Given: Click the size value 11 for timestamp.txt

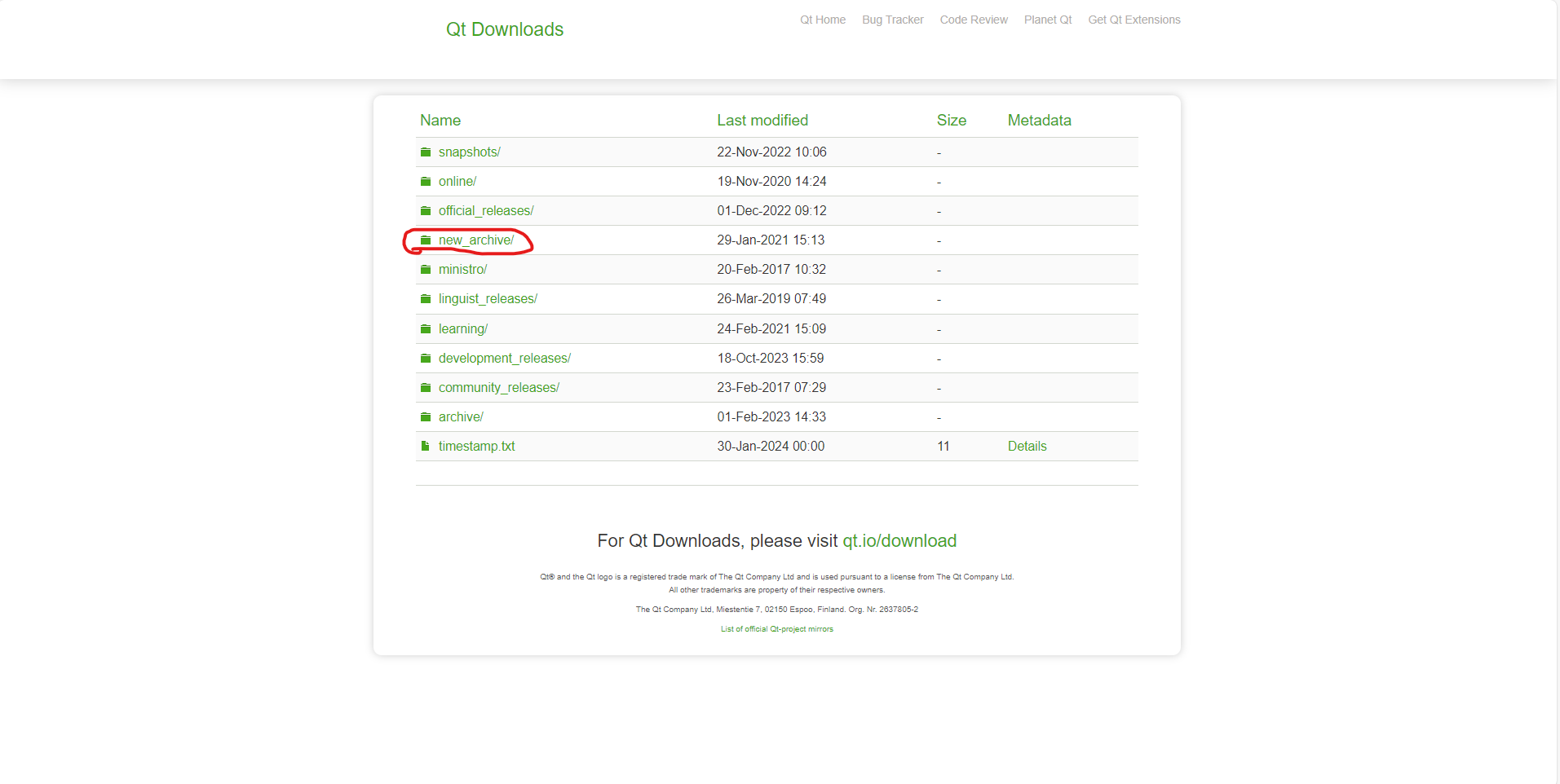Looking at the screenshot, I should pyautogui.click(x=944, y=447).
